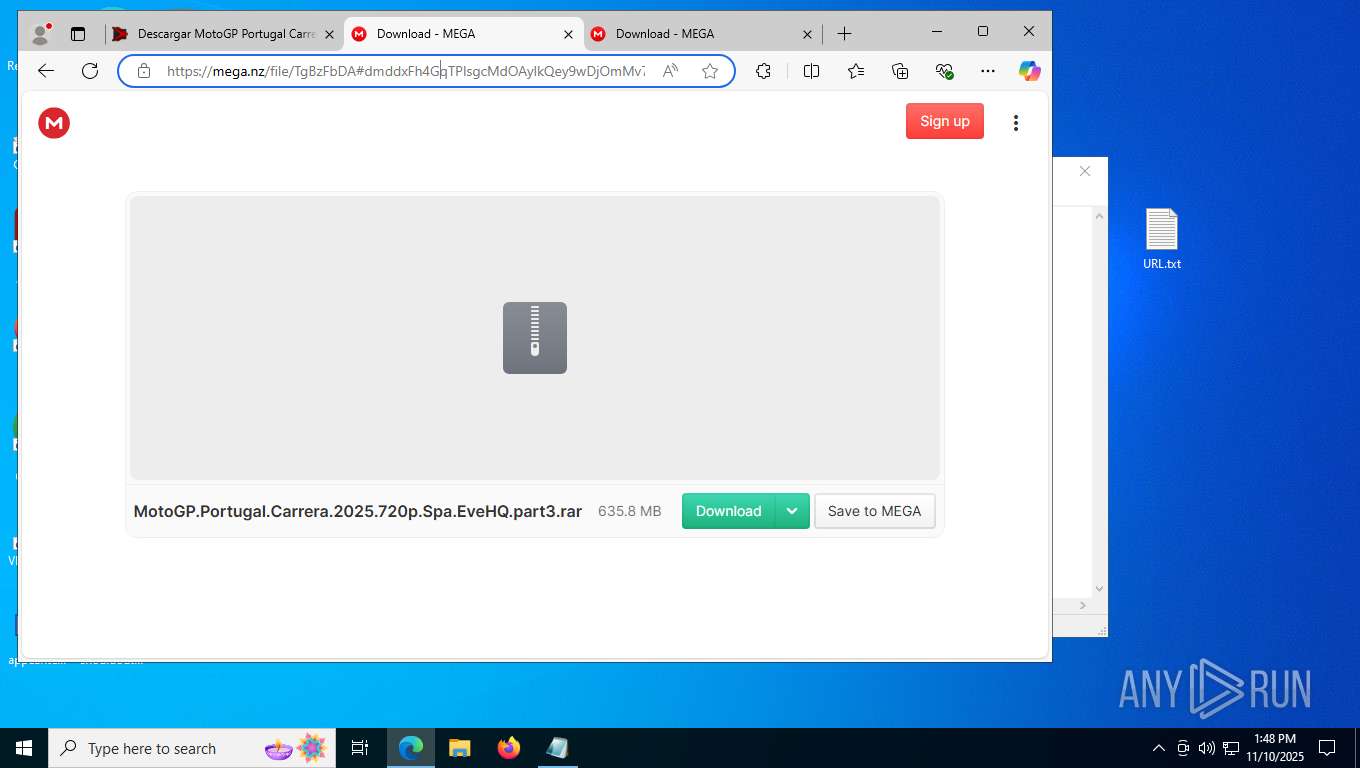
Task: Close the last Download - MEGA tab
Action: pyautogui.click(x=807, y=34)
